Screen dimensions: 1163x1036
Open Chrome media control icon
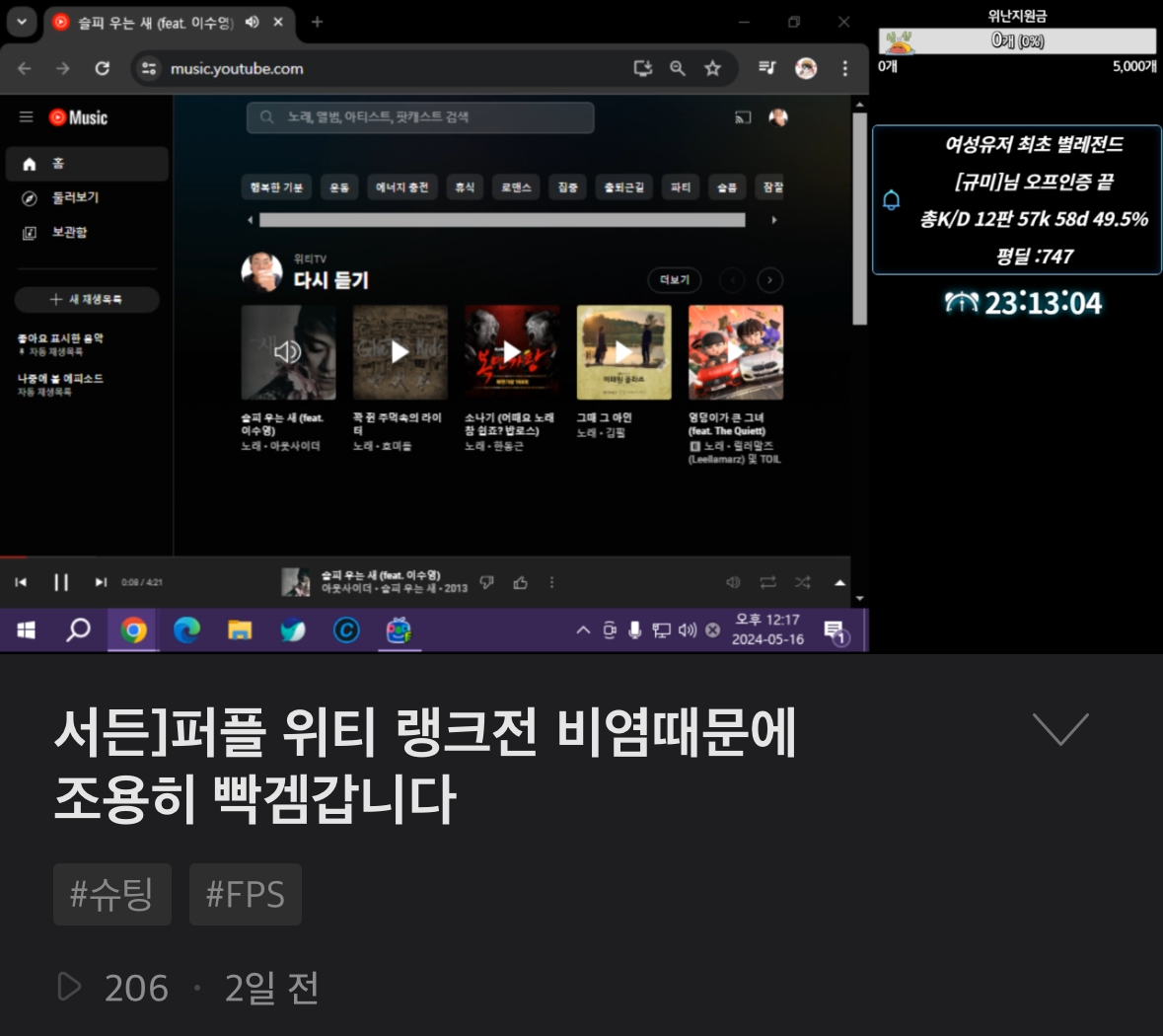tap(766, 68)
